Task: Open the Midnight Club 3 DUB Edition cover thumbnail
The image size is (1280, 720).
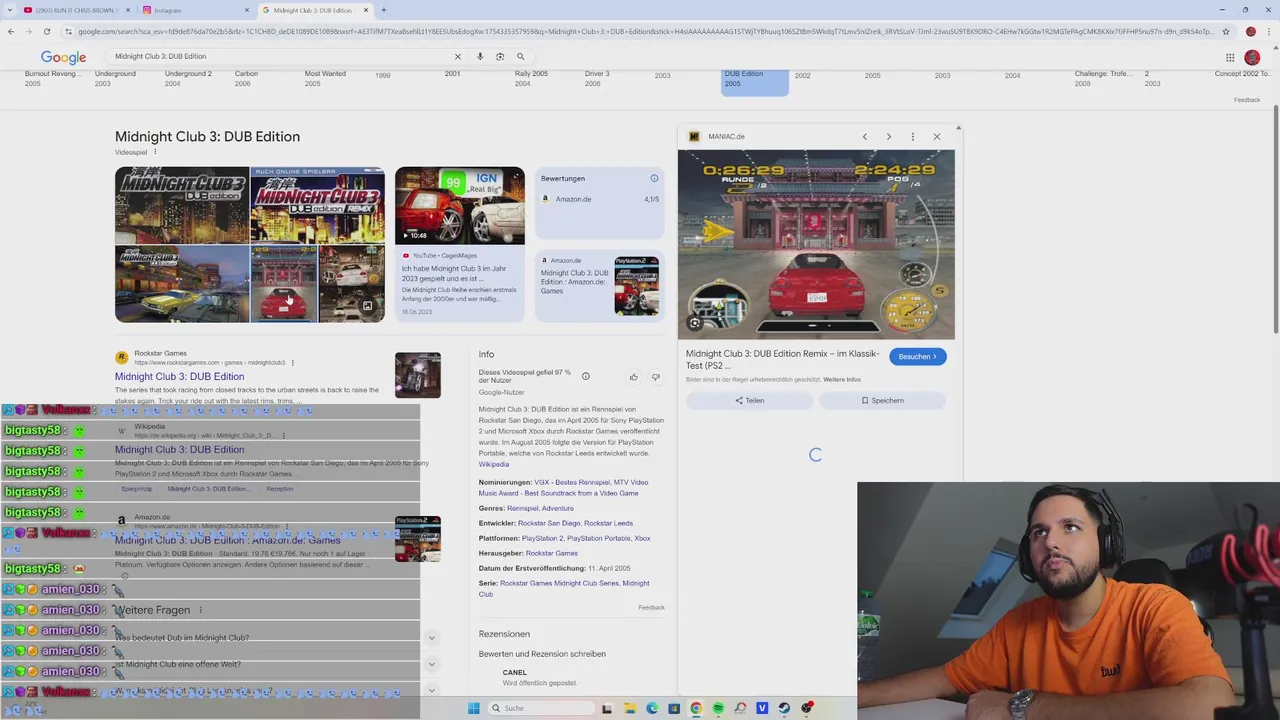Action: (182, 205)
